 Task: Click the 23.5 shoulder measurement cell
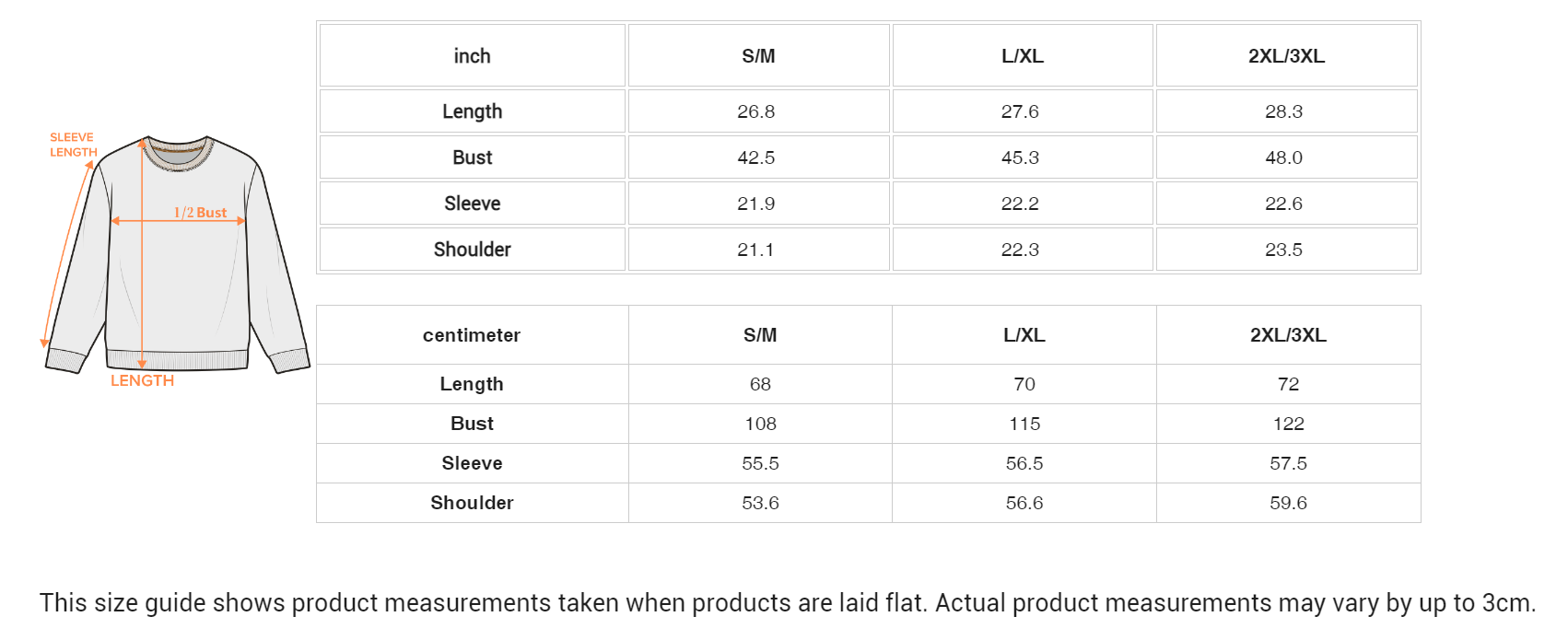pyautogui.click(x=1283, y=250)
